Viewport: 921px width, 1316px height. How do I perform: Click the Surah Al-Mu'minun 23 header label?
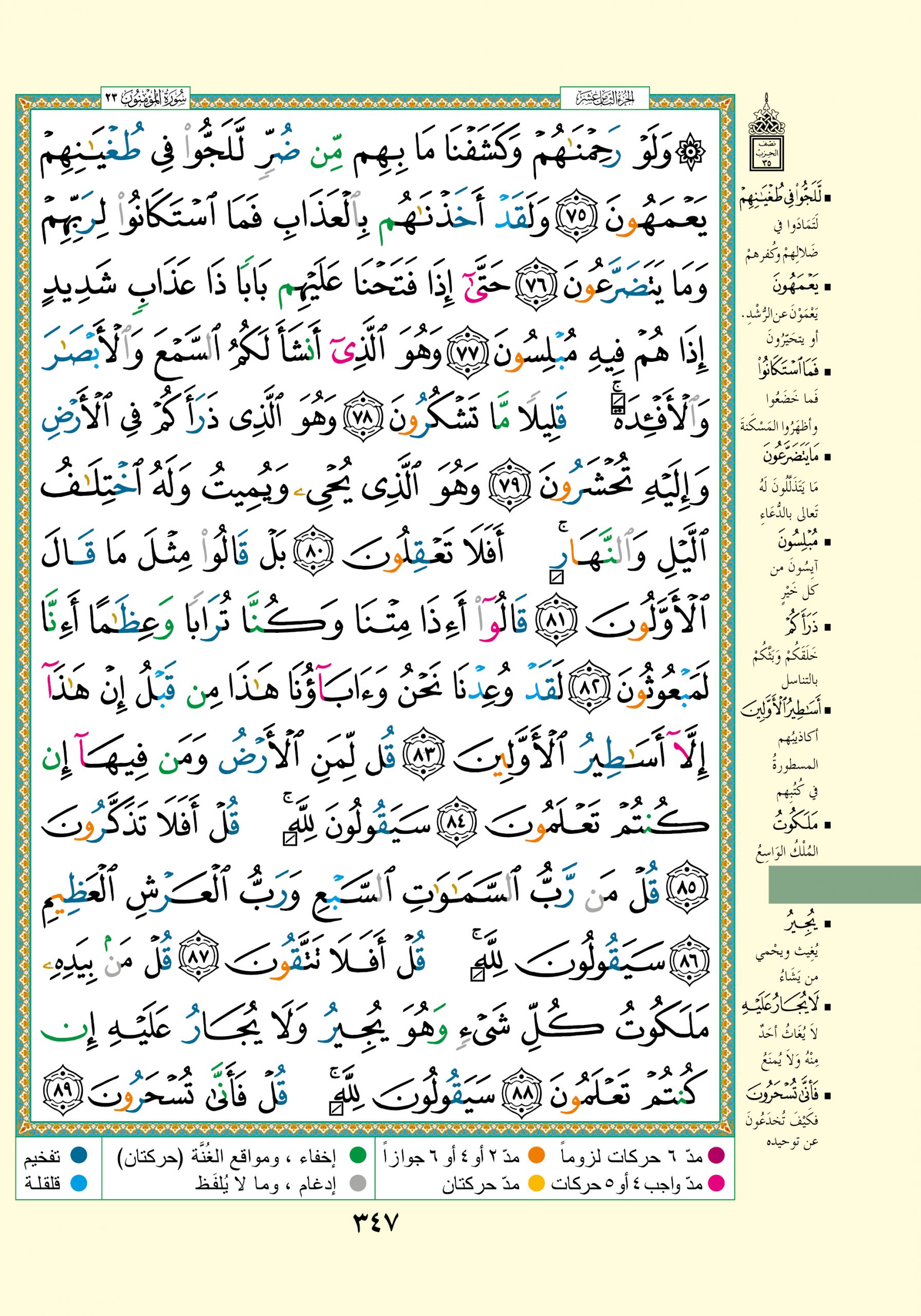tap(145, 99)
